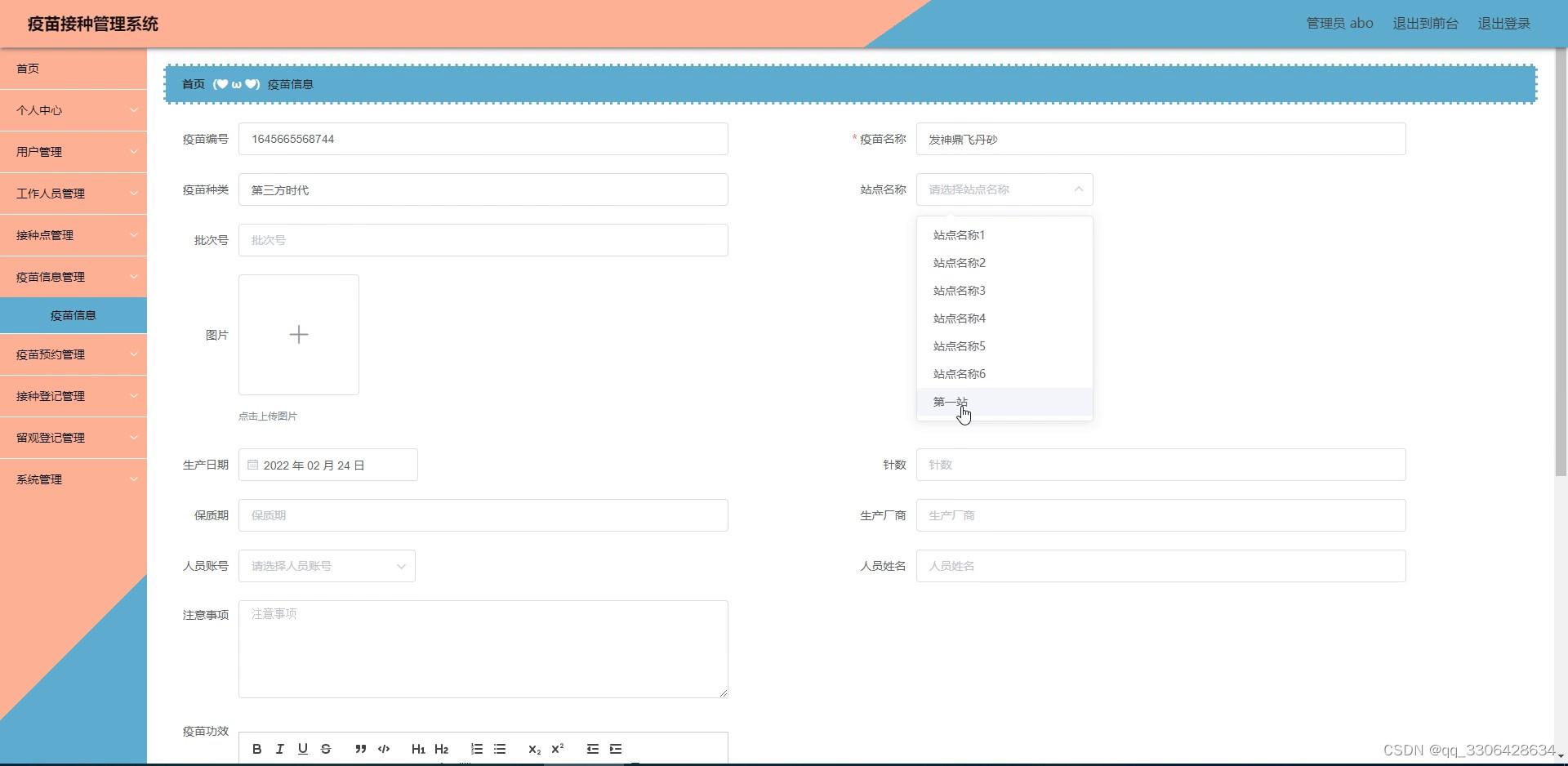Collapse the 站点名称 dropdown
This screenshot has height=766, width=1568.
point(1078,189)
